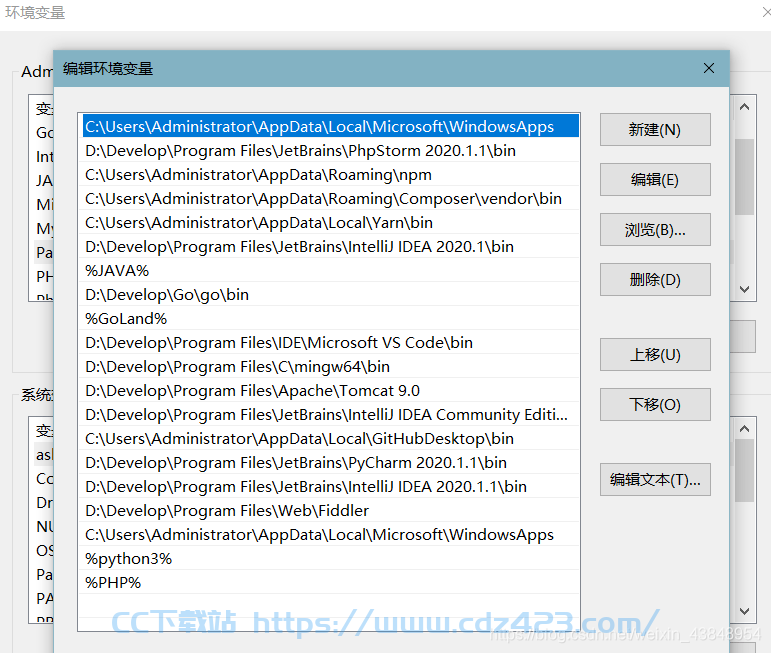Screen dimensions: 771x653
Task: Select the WindowsApps entry below Web\Fiddler
Action: (x=329, y=535)
